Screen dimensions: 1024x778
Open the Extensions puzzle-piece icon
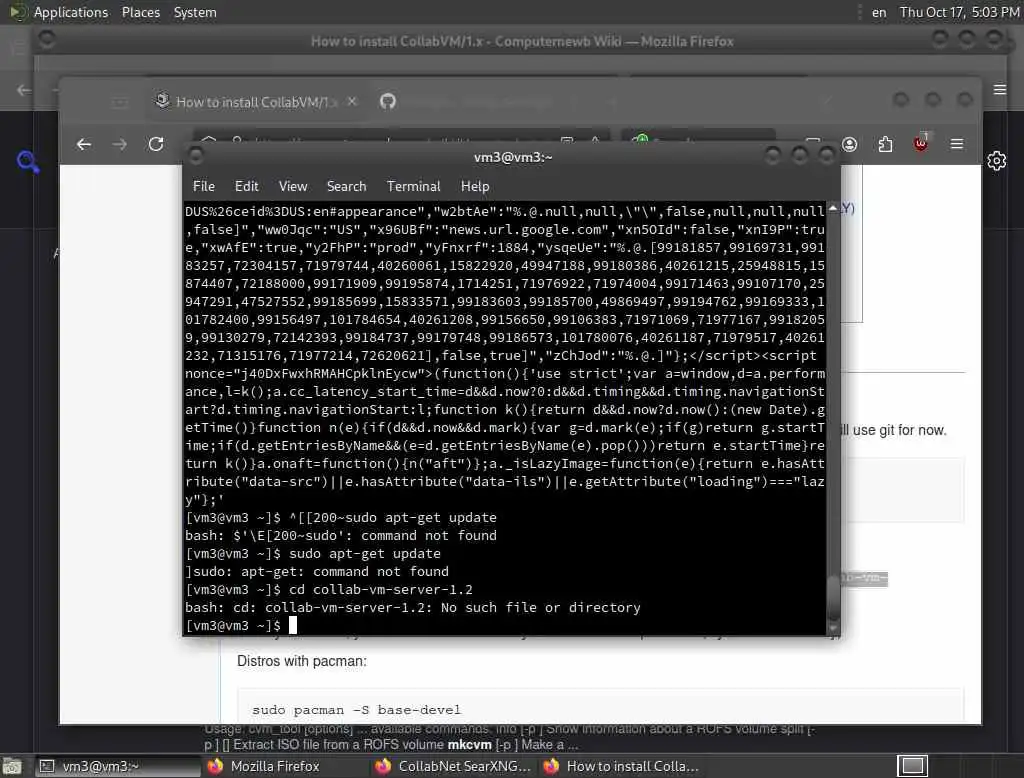point(885,144)
